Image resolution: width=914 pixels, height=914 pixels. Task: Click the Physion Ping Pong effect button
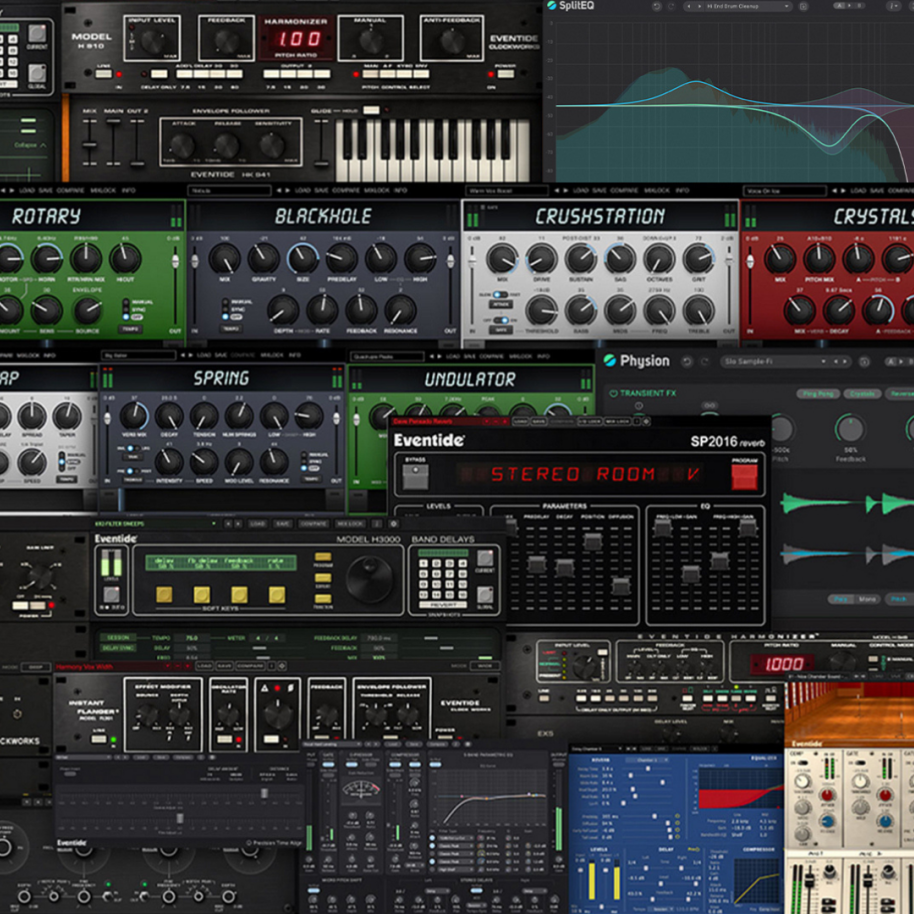point(818,394)
